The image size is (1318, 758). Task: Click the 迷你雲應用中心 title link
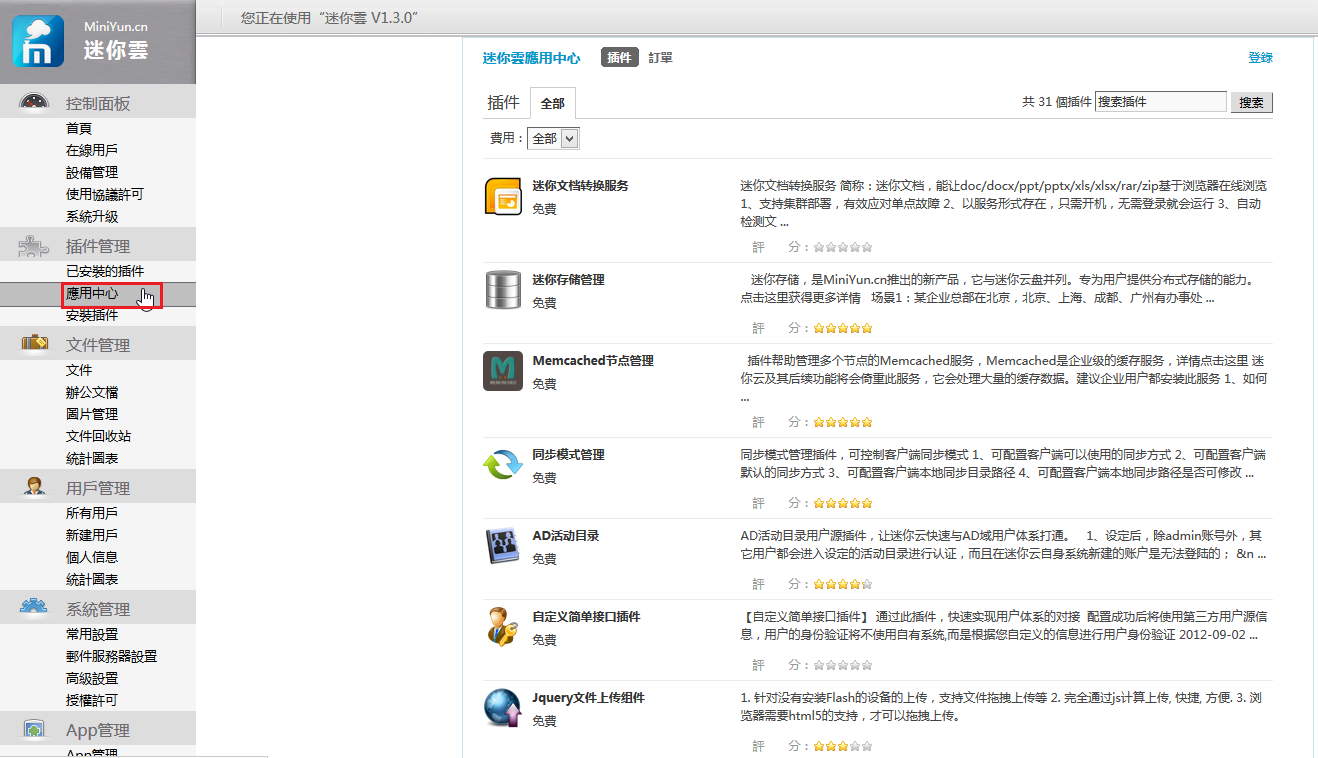[531, 58]
